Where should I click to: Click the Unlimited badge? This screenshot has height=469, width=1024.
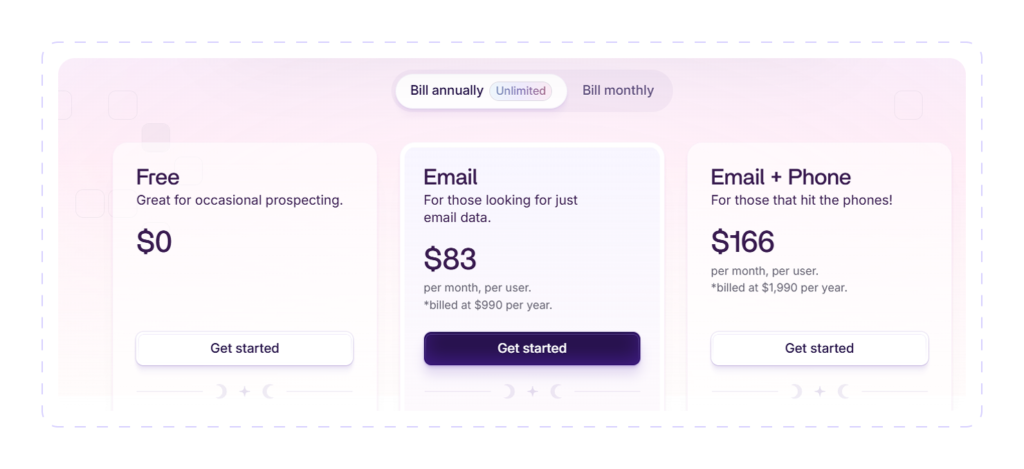click(x=520, y=91)
